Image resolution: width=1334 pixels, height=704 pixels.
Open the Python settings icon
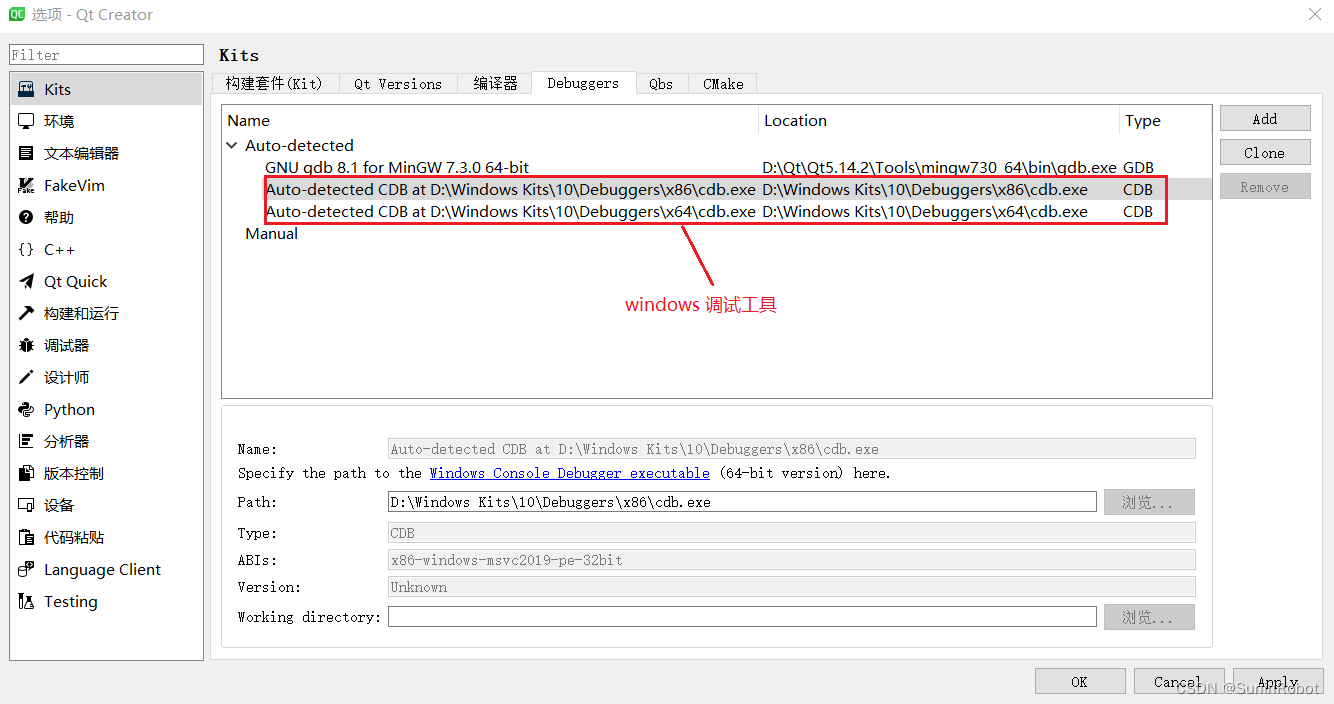pyautogui.click(x=26, y=409)
